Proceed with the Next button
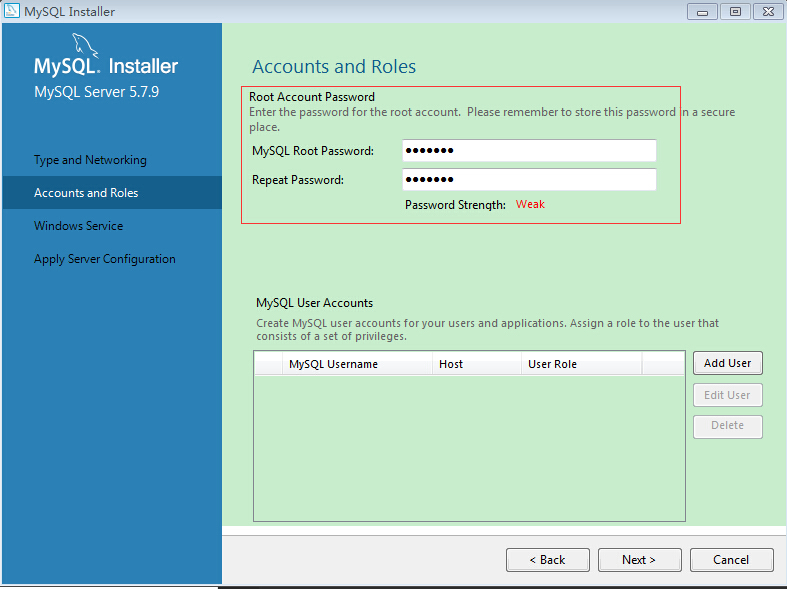This screenshot has width=787, height=589. tap(639, 560)
